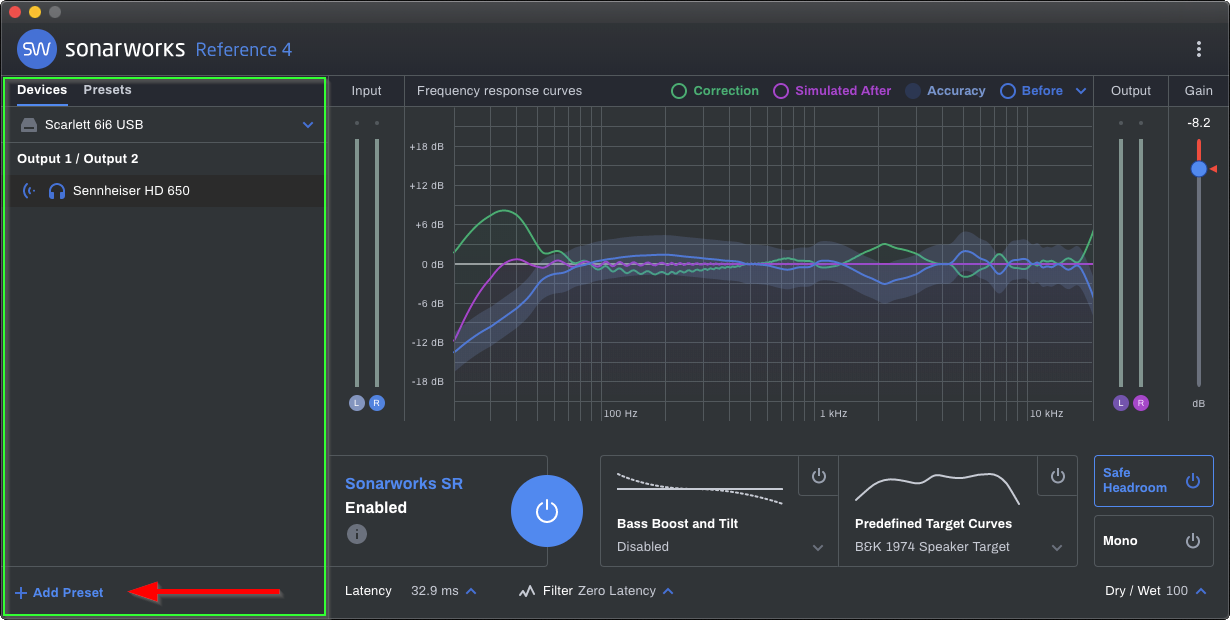Switch to the Devices tab

coord(42,90)
